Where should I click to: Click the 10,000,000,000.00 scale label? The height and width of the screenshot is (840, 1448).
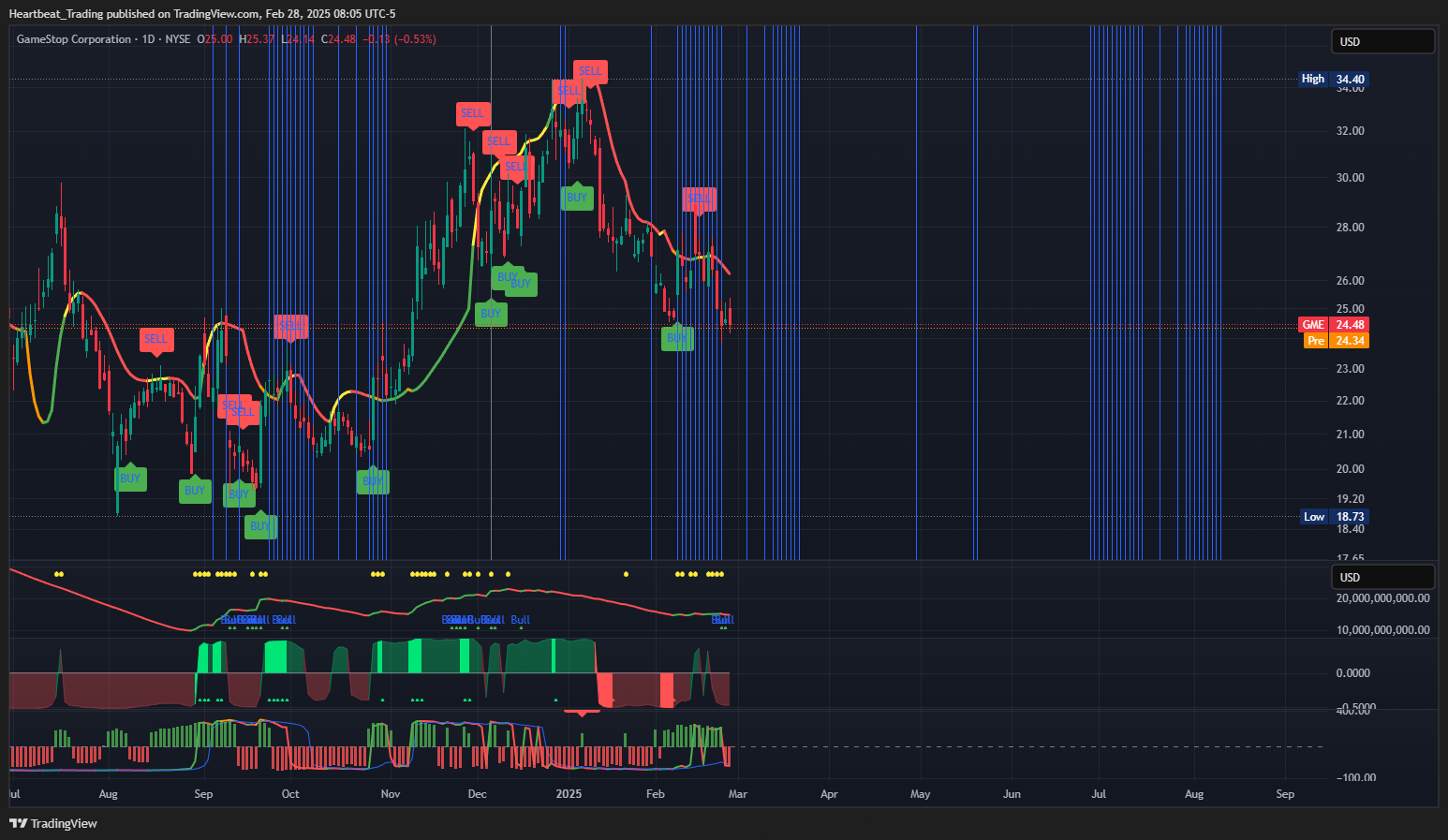click(1382, 630)
